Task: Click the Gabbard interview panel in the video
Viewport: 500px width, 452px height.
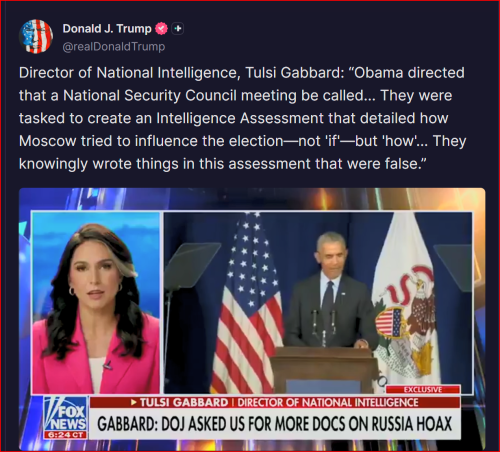Action: coord(96,302)
